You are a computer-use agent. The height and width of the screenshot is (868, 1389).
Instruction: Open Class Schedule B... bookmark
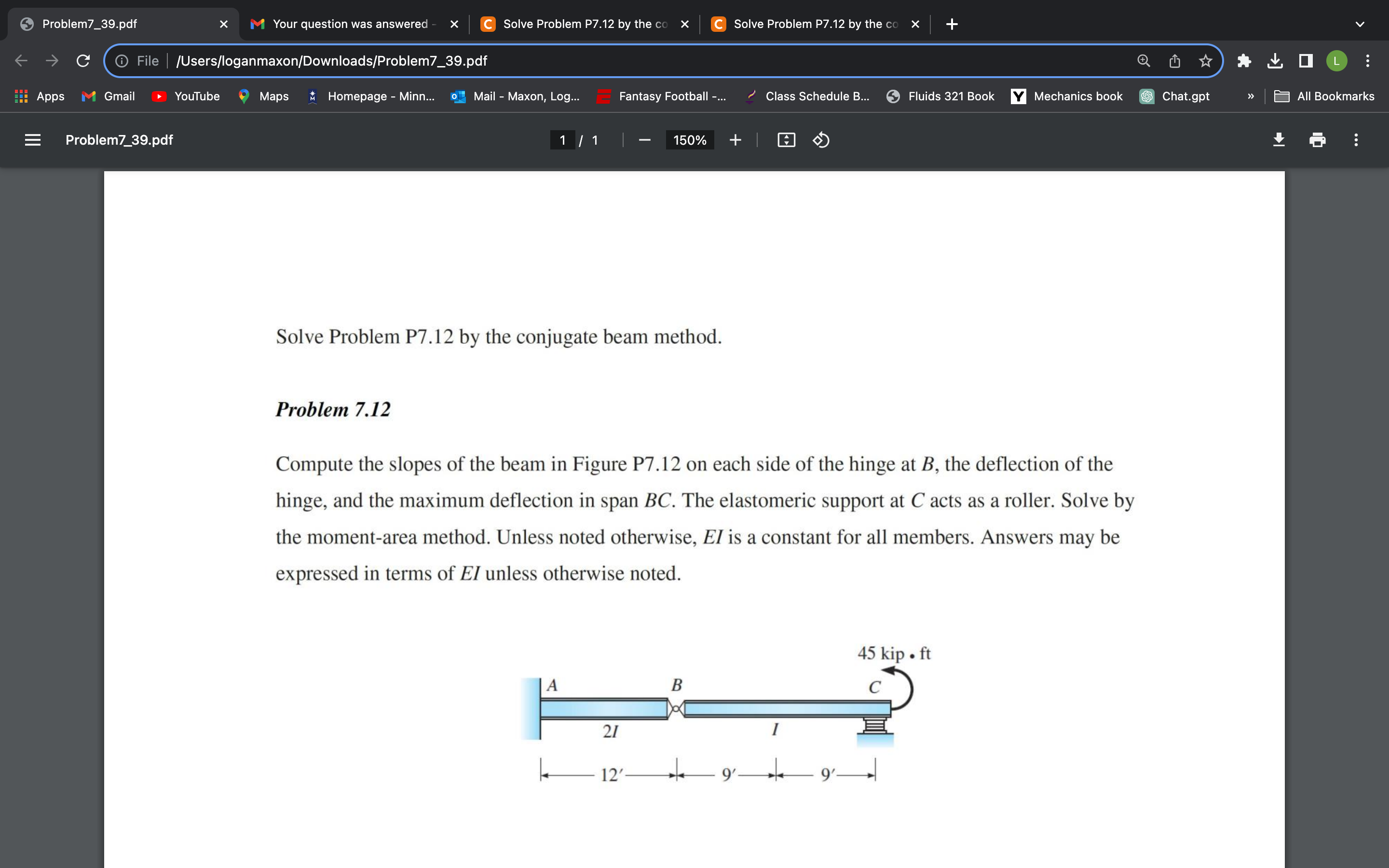coord(807,96)
